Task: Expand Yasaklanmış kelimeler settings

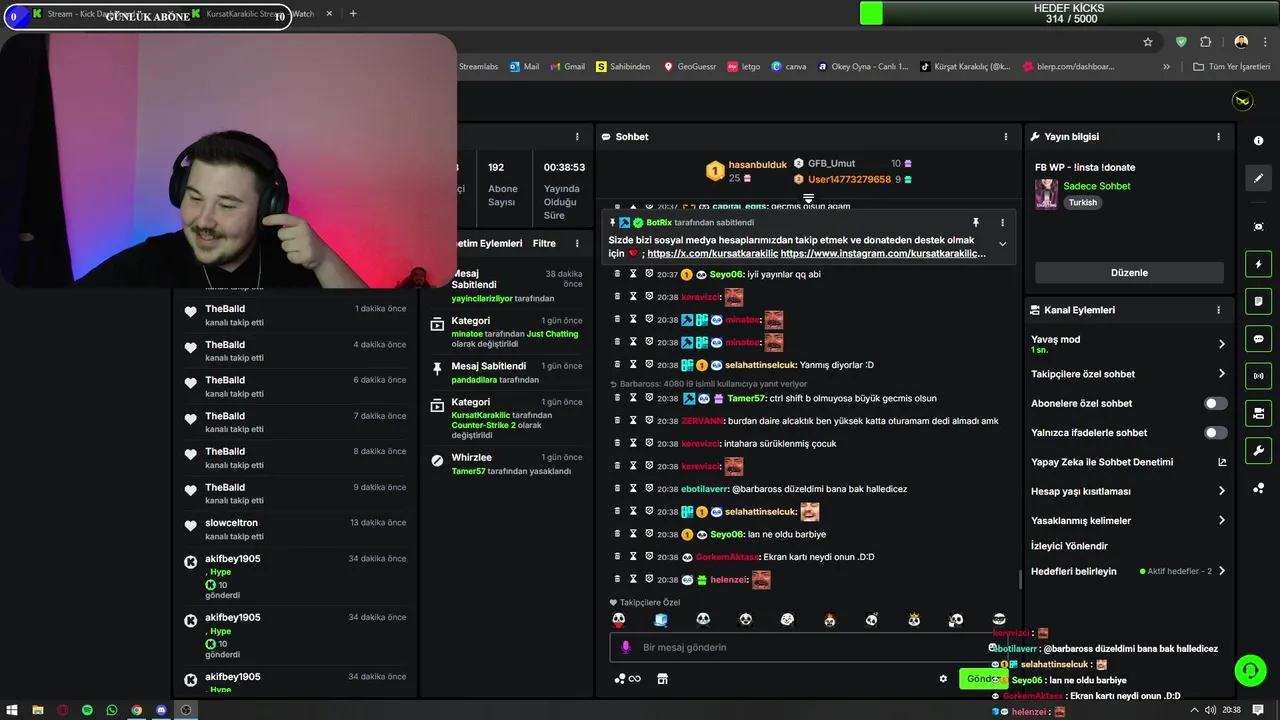Action: click(1221, 520)
